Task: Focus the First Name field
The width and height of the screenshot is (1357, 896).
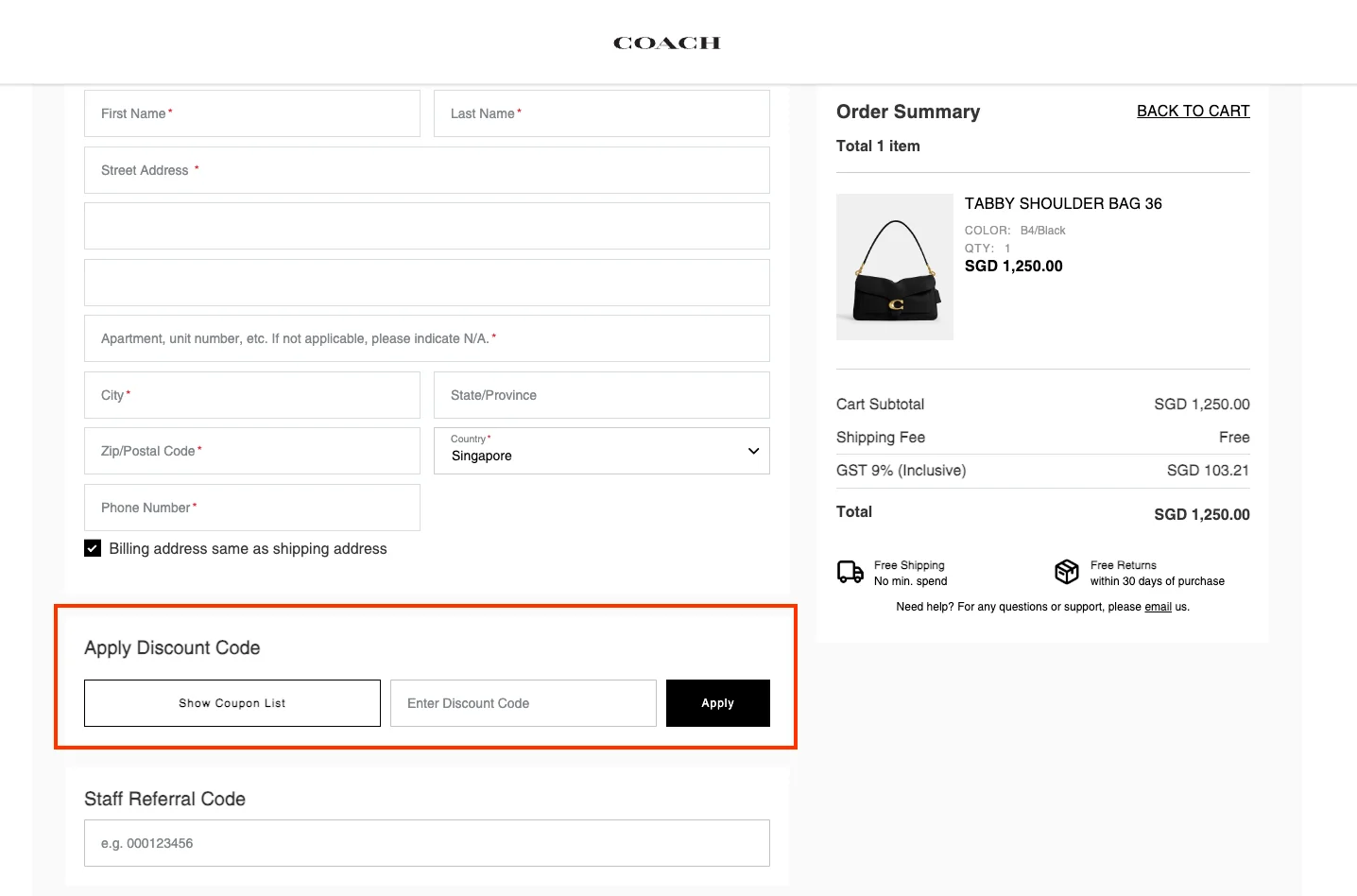Action: coord(252,113)
